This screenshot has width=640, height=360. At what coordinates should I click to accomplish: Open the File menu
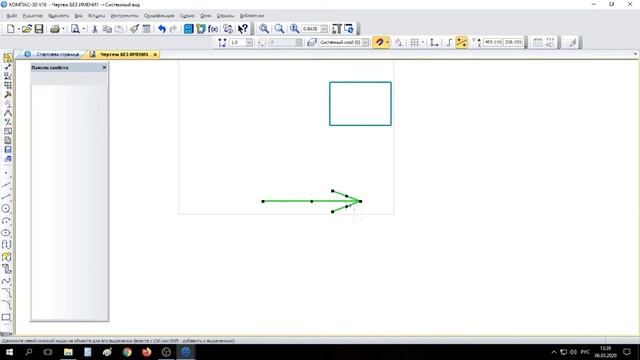[x=12, y=16]
